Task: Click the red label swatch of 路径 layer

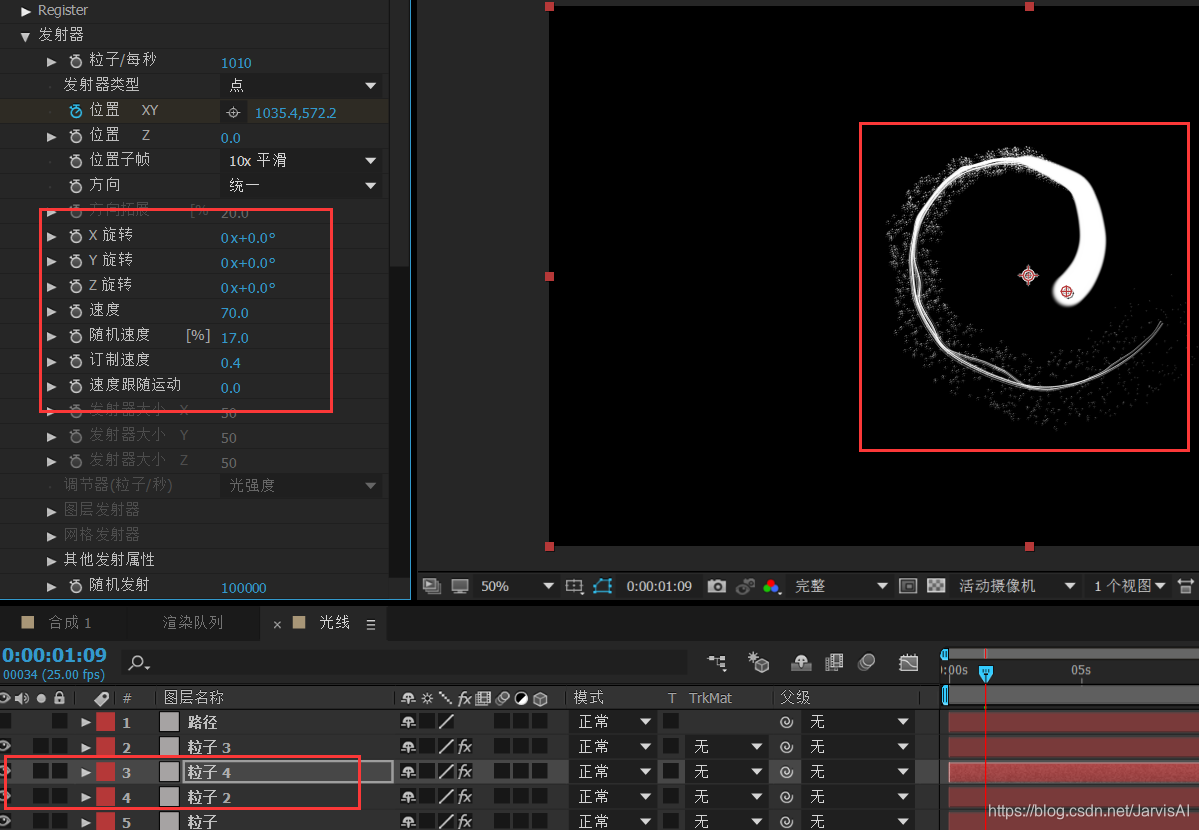Action: [x=106, y=722]
